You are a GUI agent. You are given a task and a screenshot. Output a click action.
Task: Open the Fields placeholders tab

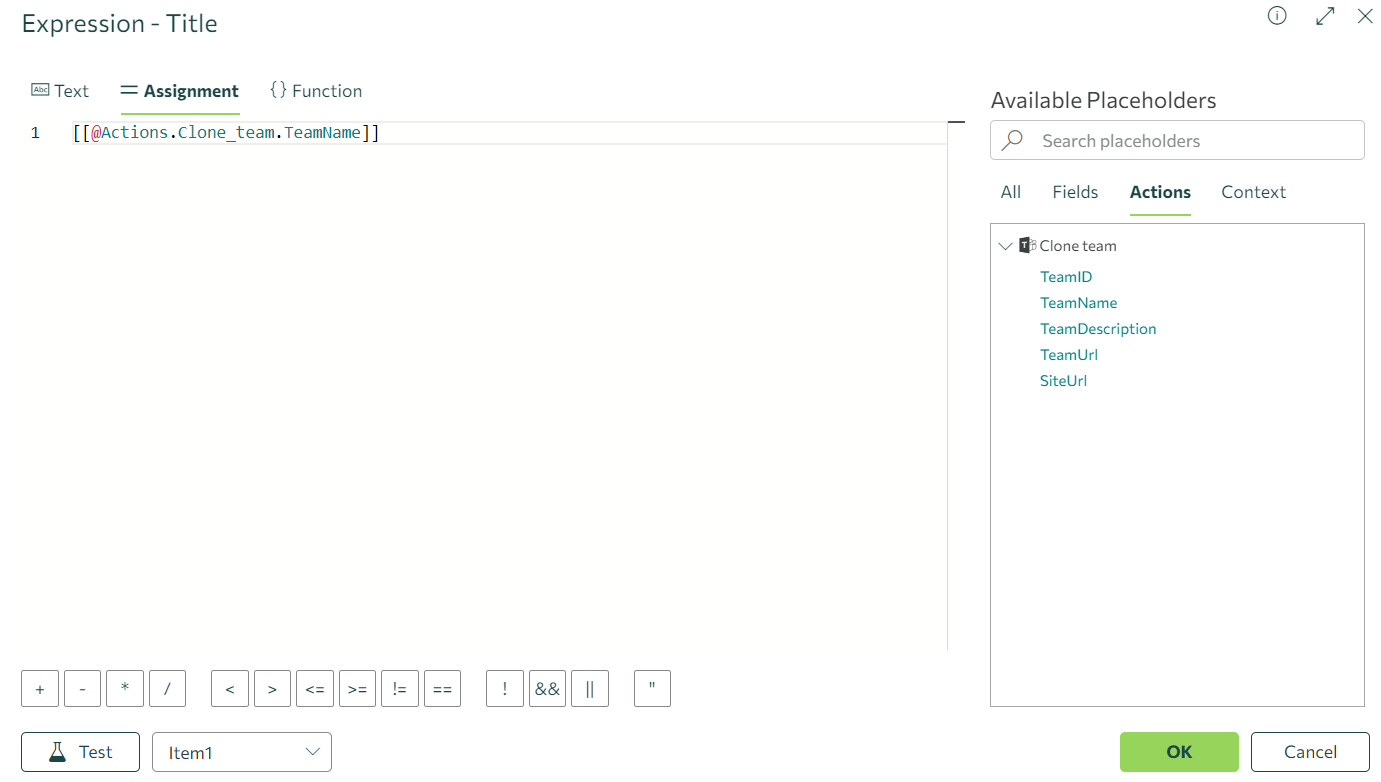[x=1075, y=192]
